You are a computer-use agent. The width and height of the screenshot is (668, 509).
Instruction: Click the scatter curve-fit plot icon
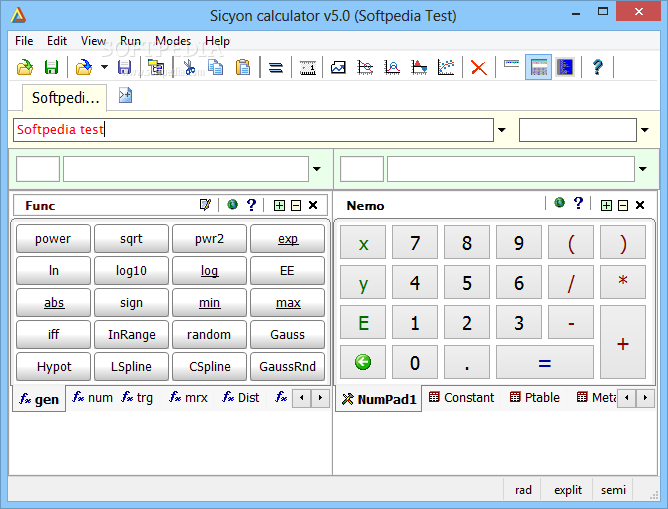[x=446, y=67]
